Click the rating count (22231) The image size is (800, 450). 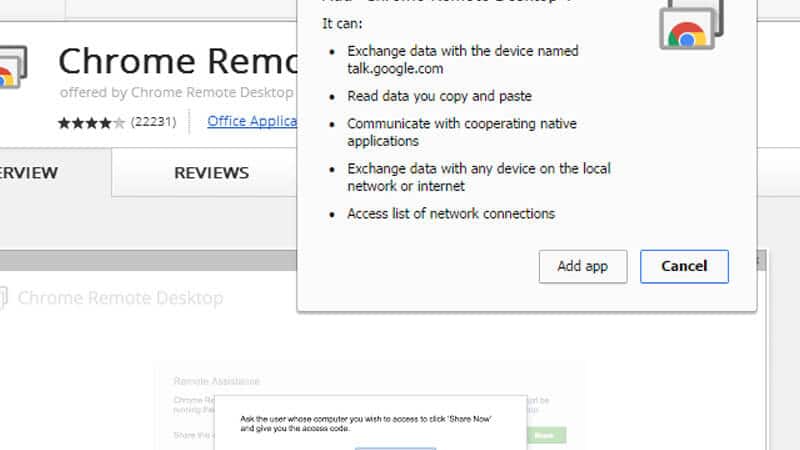(153, 122)
